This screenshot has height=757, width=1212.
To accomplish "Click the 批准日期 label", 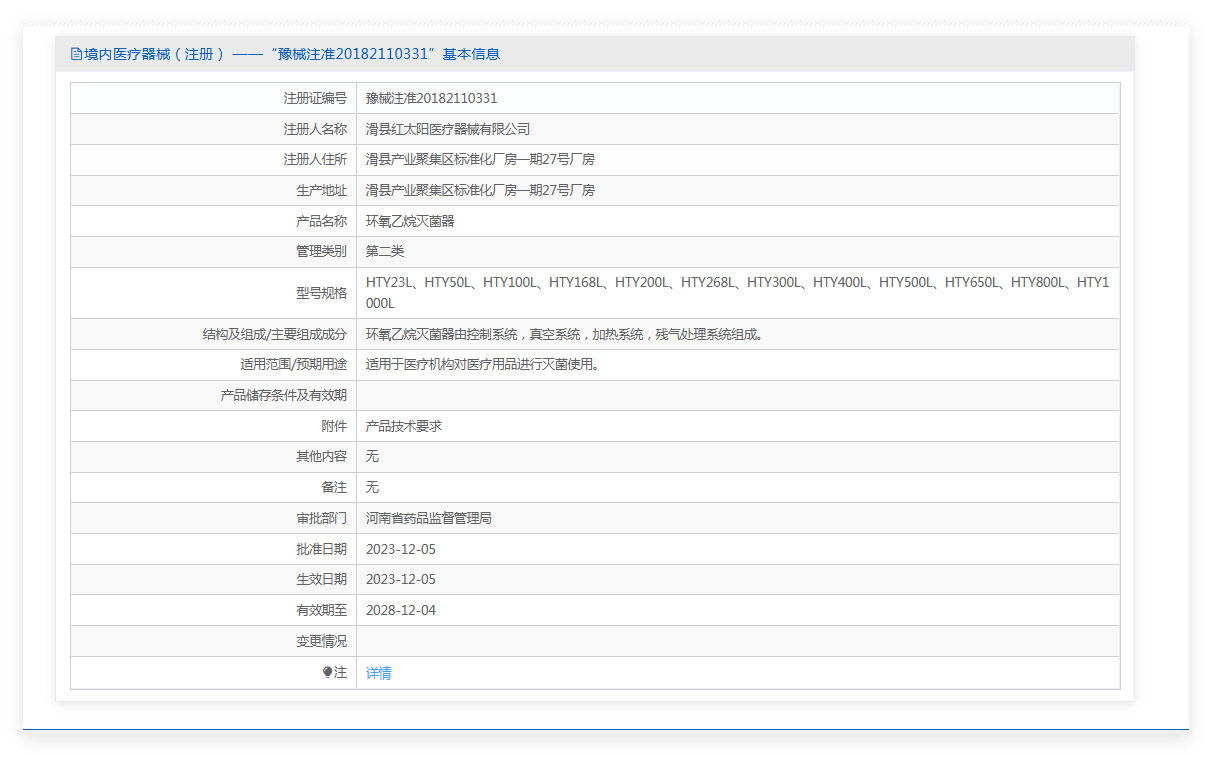I will pyautogui.click(x=321, y=549).
